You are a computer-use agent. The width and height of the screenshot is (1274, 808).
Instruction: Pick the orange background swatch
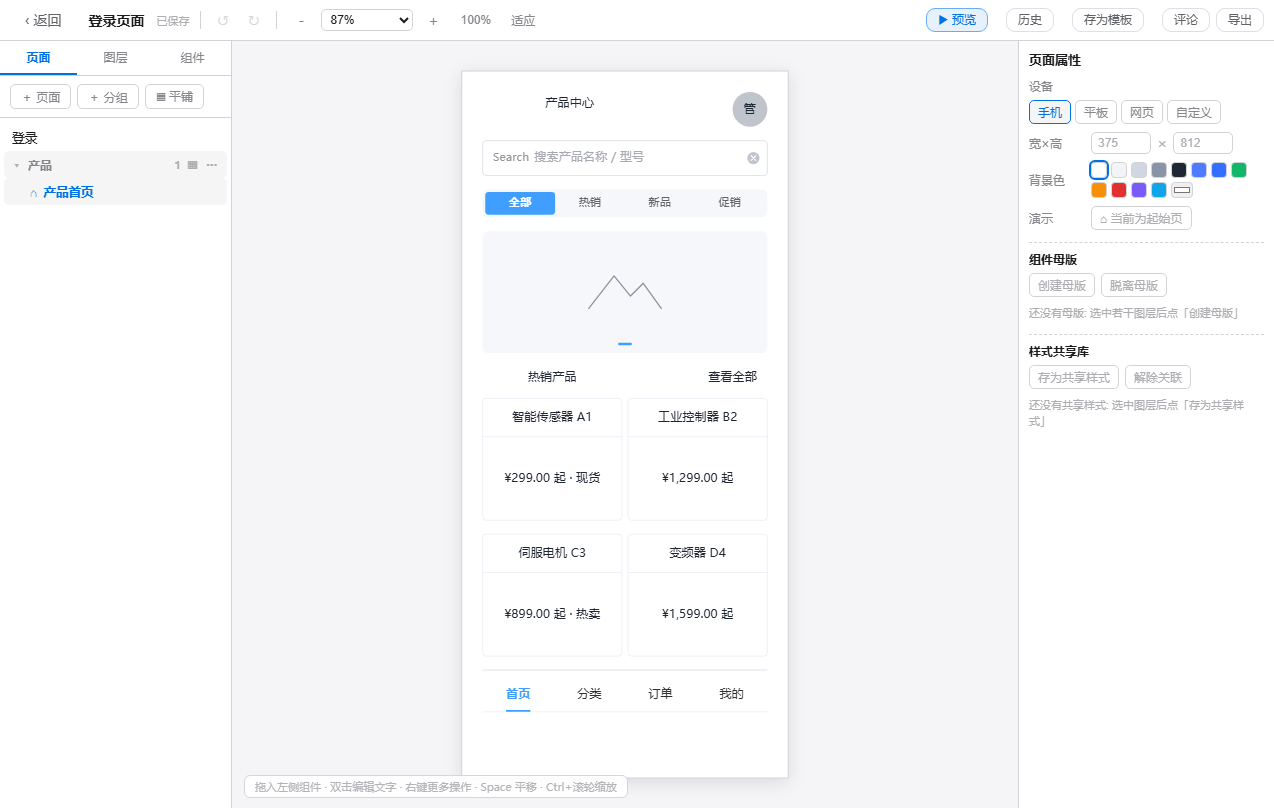[x=1099, y=190]
